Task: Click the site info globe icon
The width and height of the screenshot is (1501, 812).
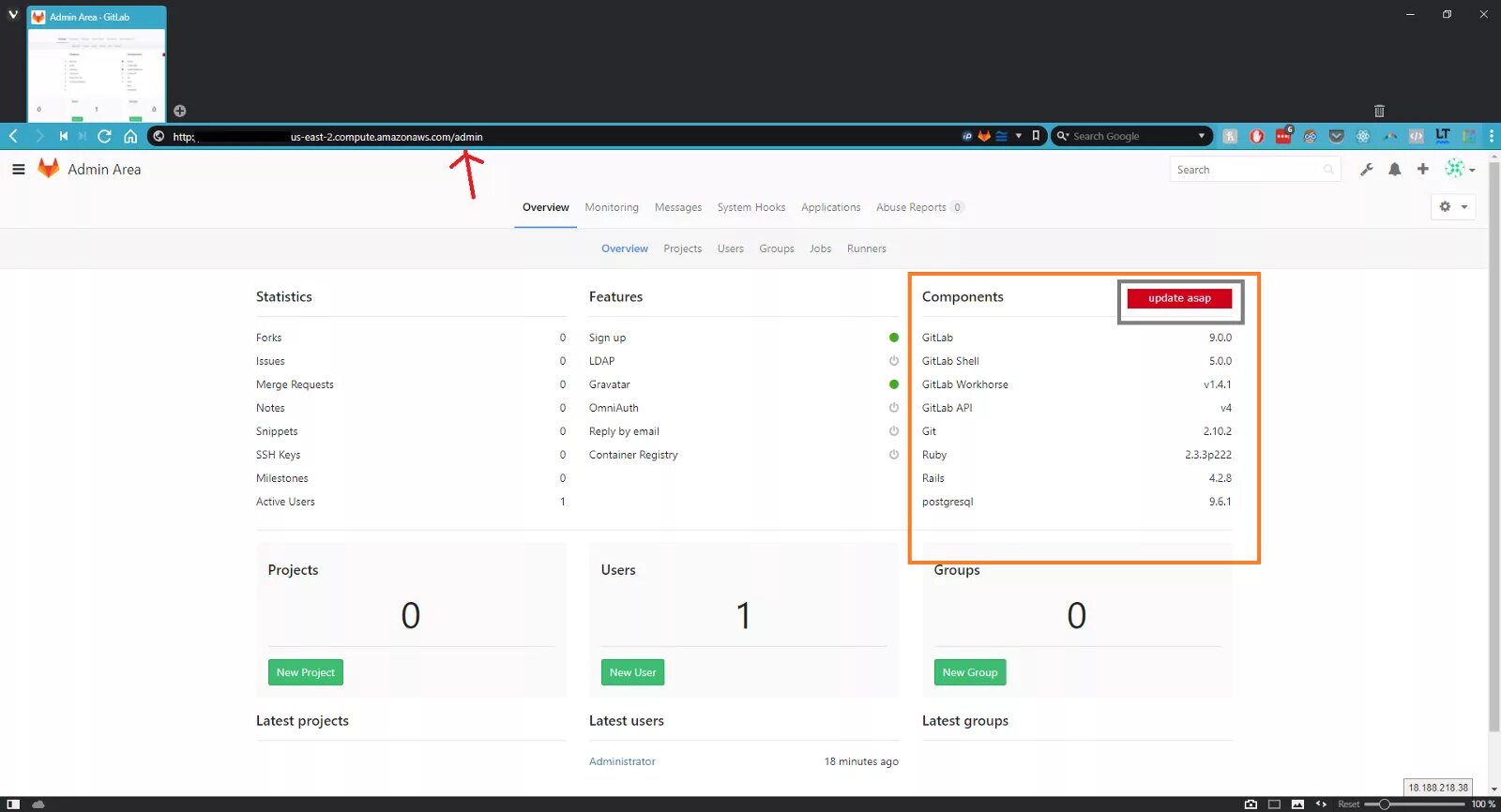Action: [x=159, y=136]
